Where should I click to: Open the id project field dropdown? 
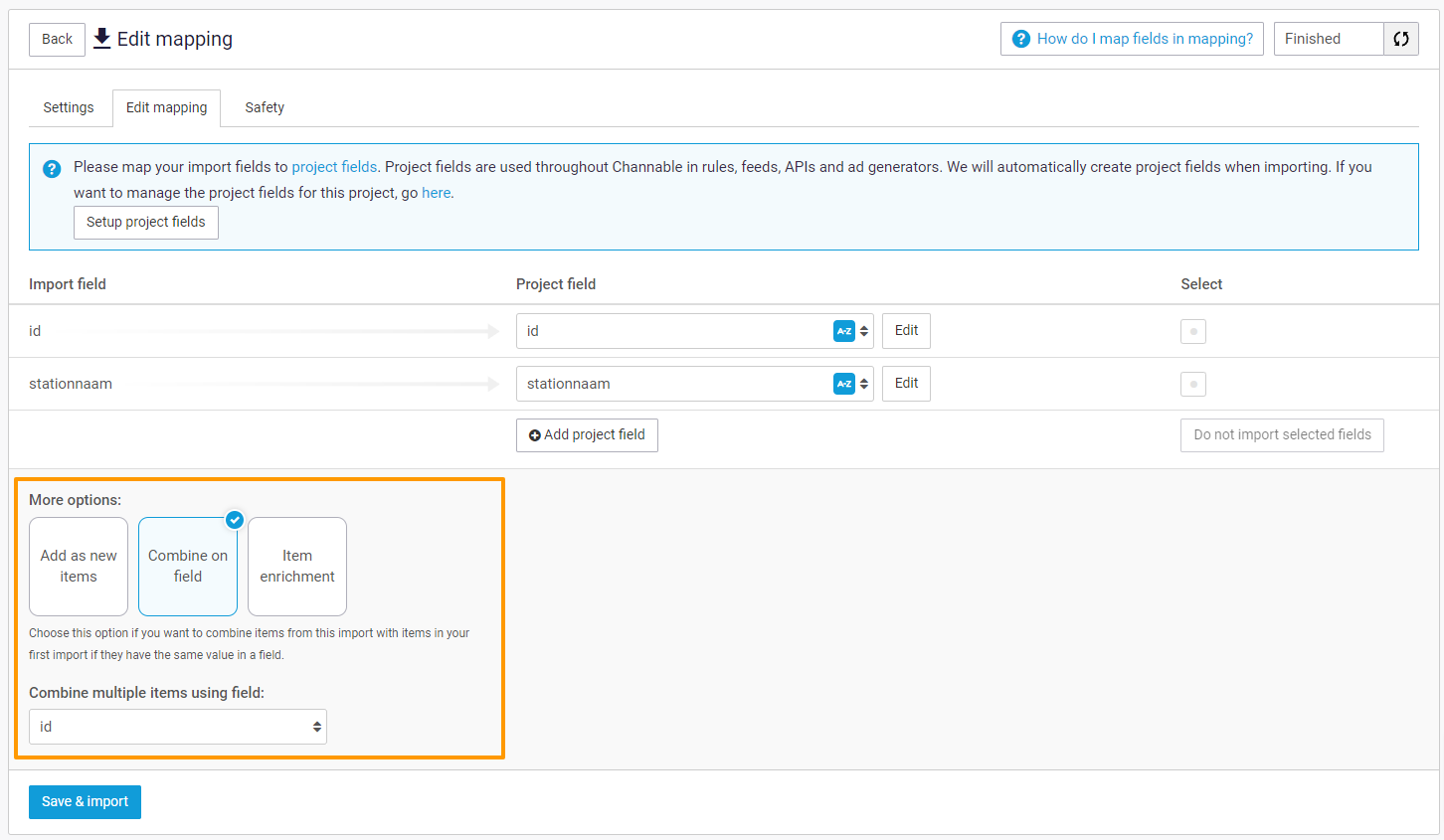(676, 331)
